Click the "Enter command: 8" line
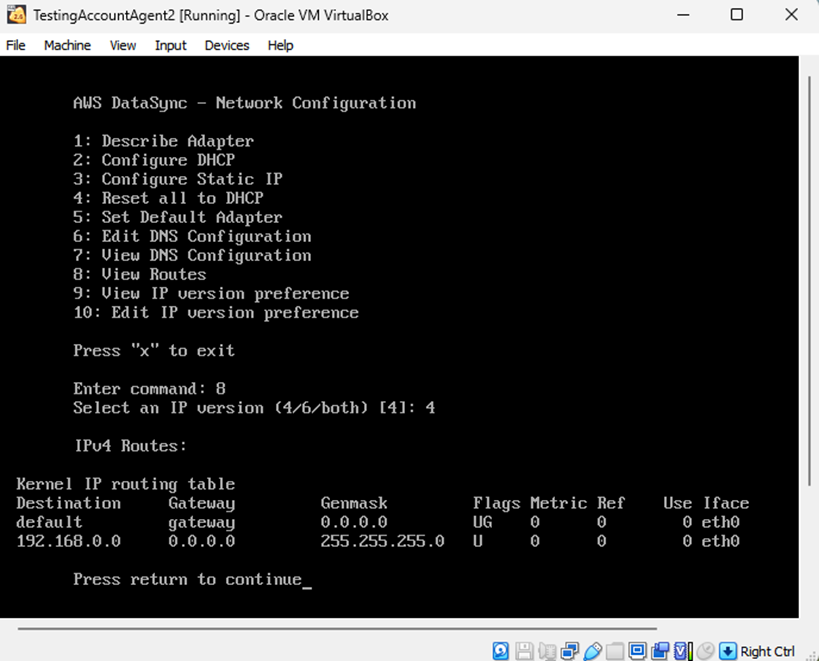This screenshot has height=661, width=819. [149, 388]
